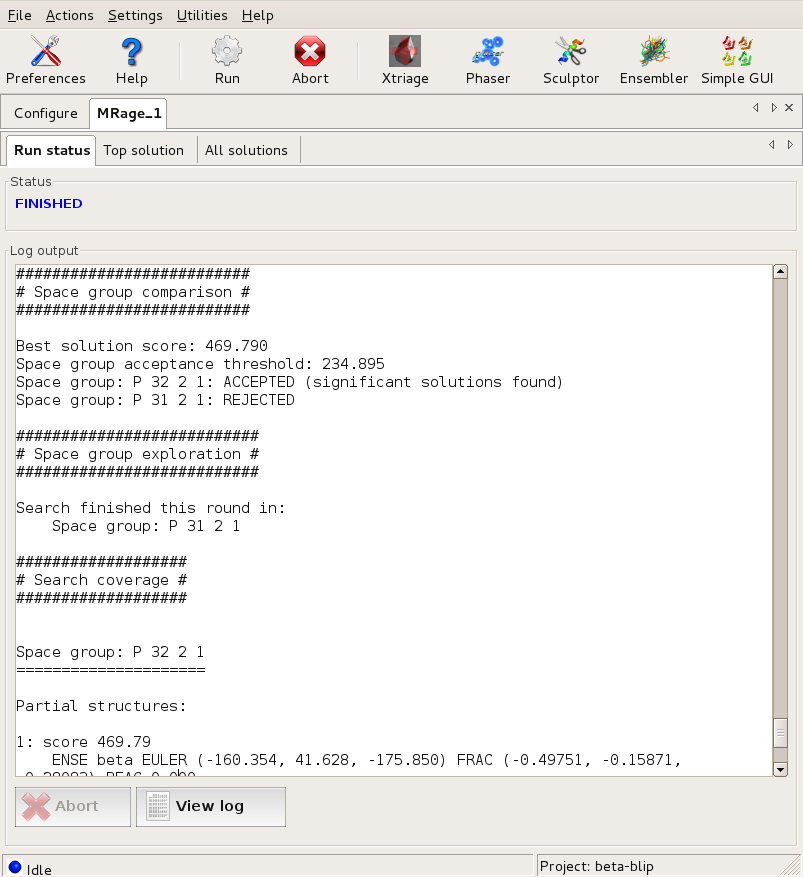This screenshot has height=877, width=803.
Task: Launch Xtriage tool
Action: pos(404,60)
